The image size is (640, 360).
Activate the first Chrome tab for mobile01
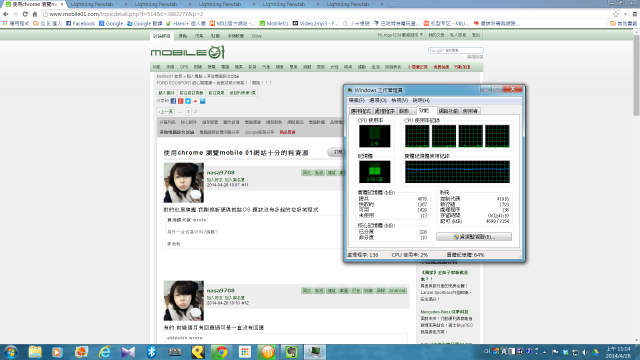point(34,4)
